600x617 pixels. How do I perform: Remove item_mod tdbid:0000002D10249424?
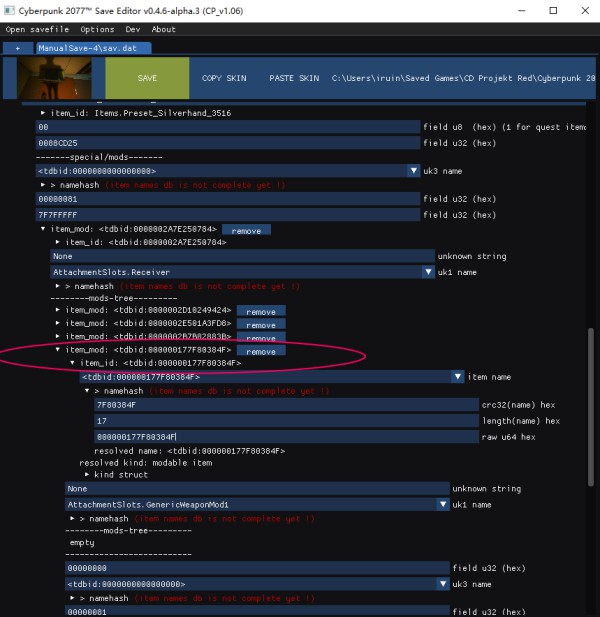tap(260, 311)
